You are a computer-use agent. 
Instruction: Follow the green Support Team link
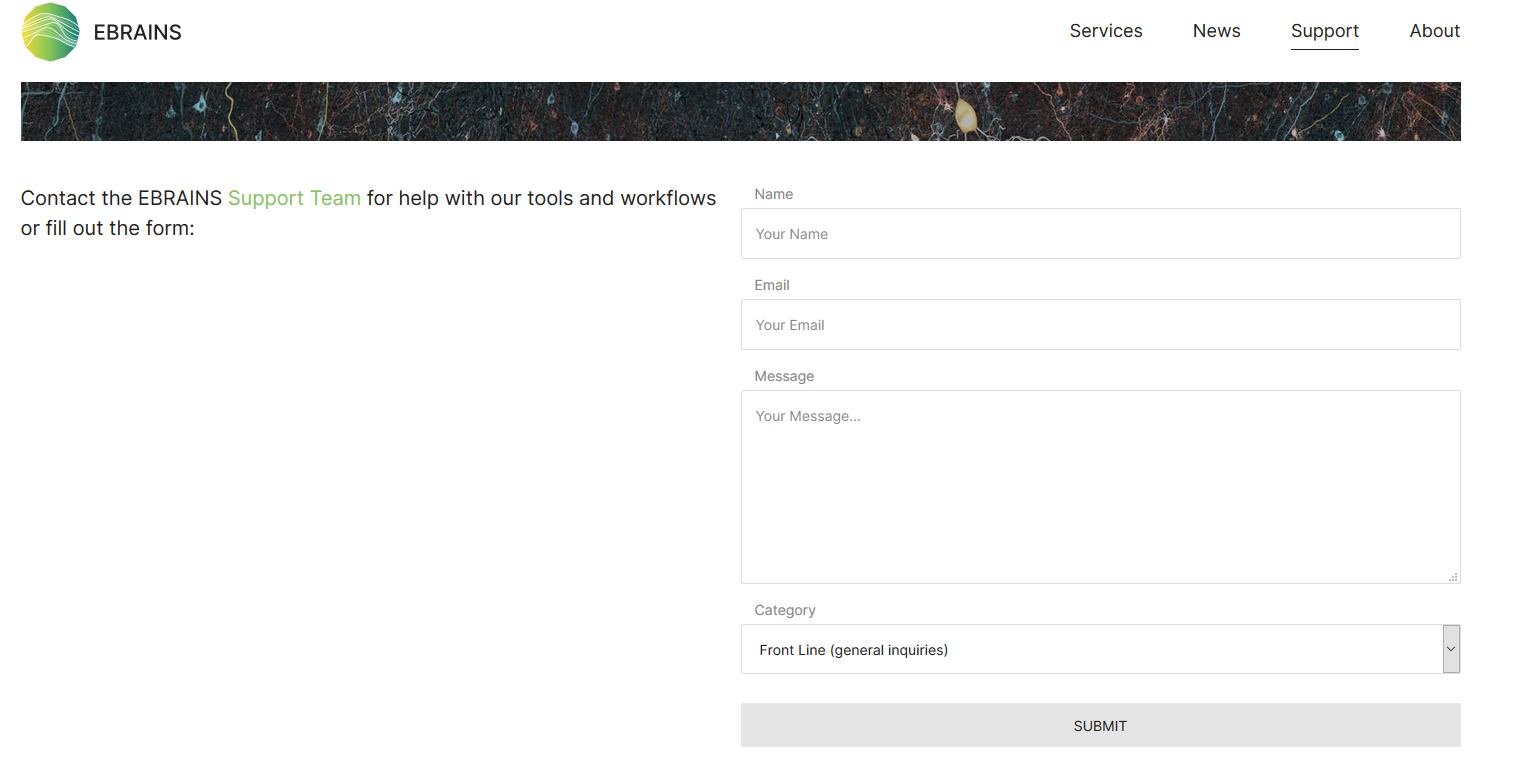tap(294, 198)
